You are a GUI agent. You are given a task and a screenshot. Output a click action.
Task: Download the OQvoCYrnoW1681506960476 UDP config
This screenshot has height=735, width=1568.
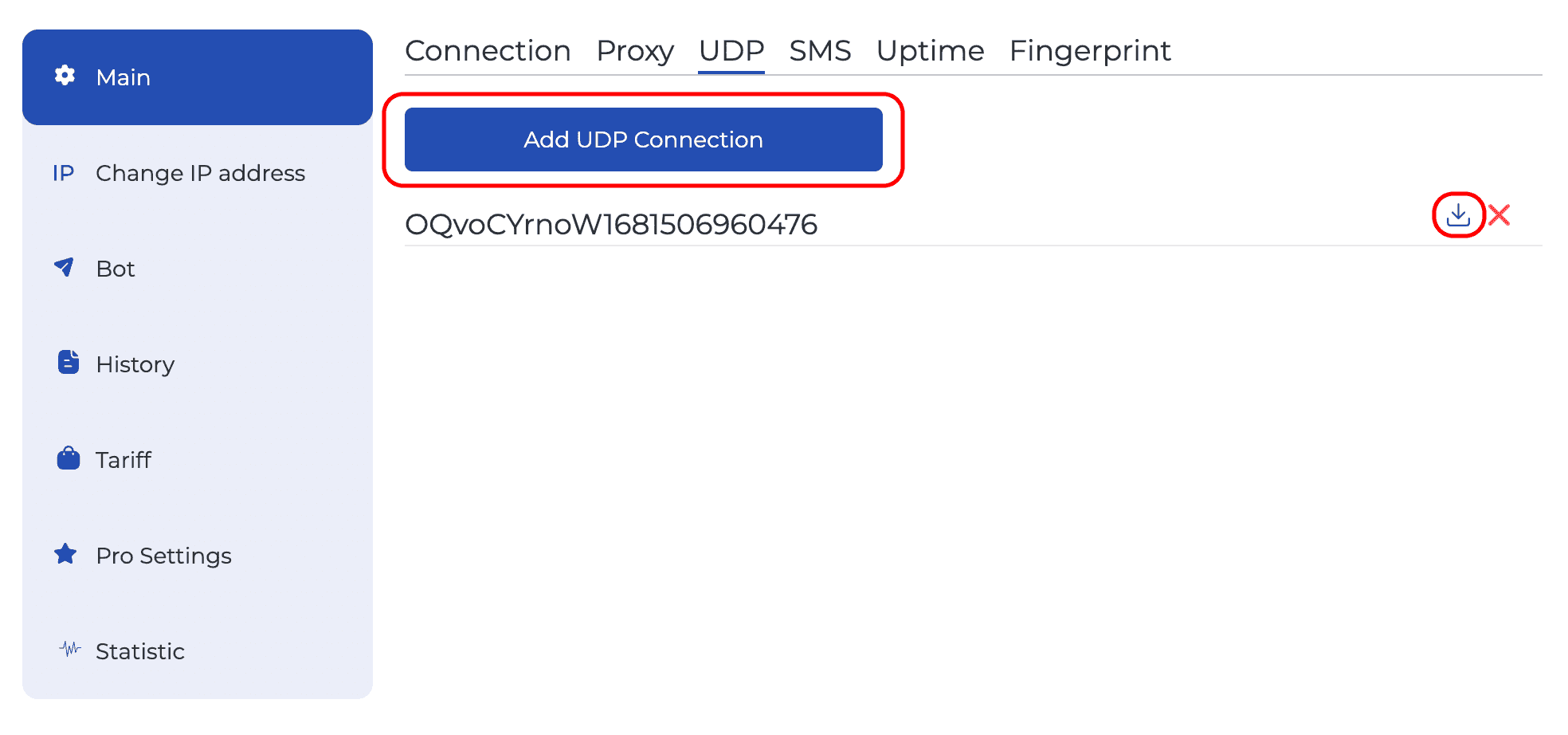(1458, 214)
